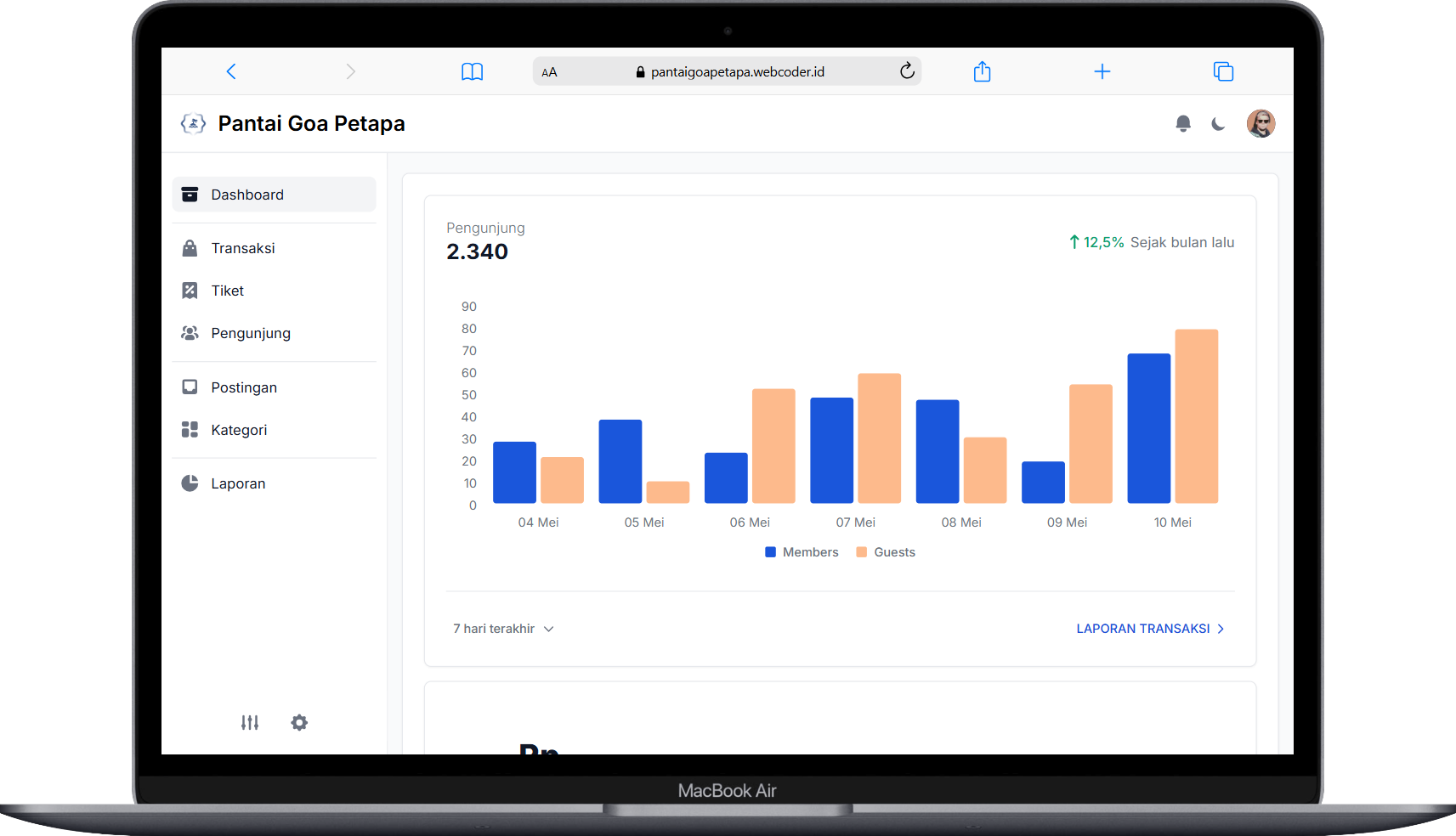Click the sliders adjustment icon in the sidebar footer

pos(249,722)
